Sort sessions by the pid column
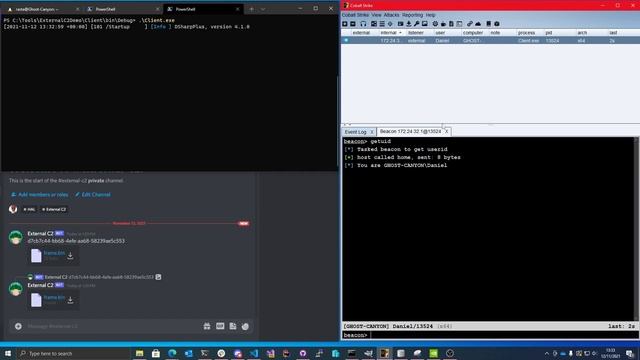 pos(549,33)
